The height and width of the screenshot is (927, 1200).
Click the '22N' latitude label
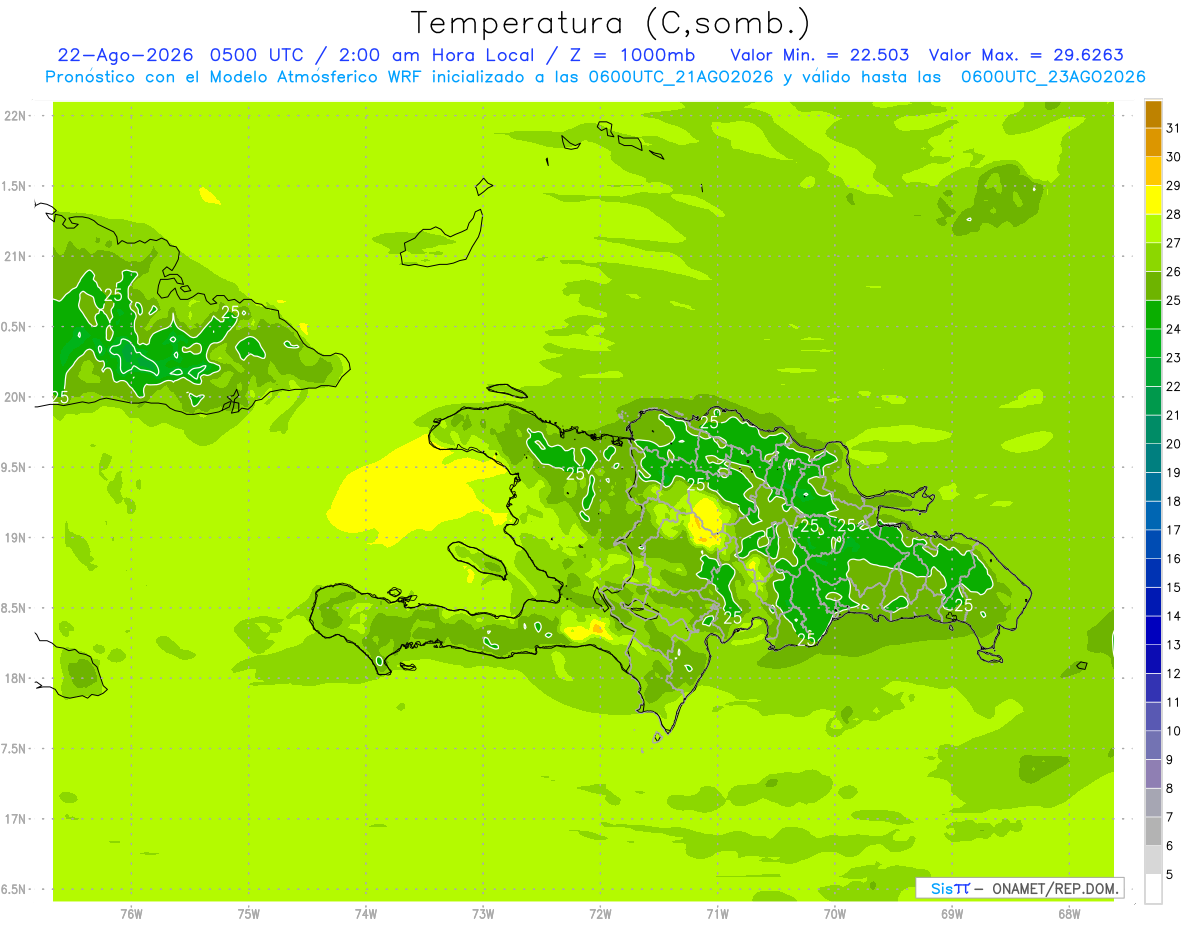click(x=14, y=116)
